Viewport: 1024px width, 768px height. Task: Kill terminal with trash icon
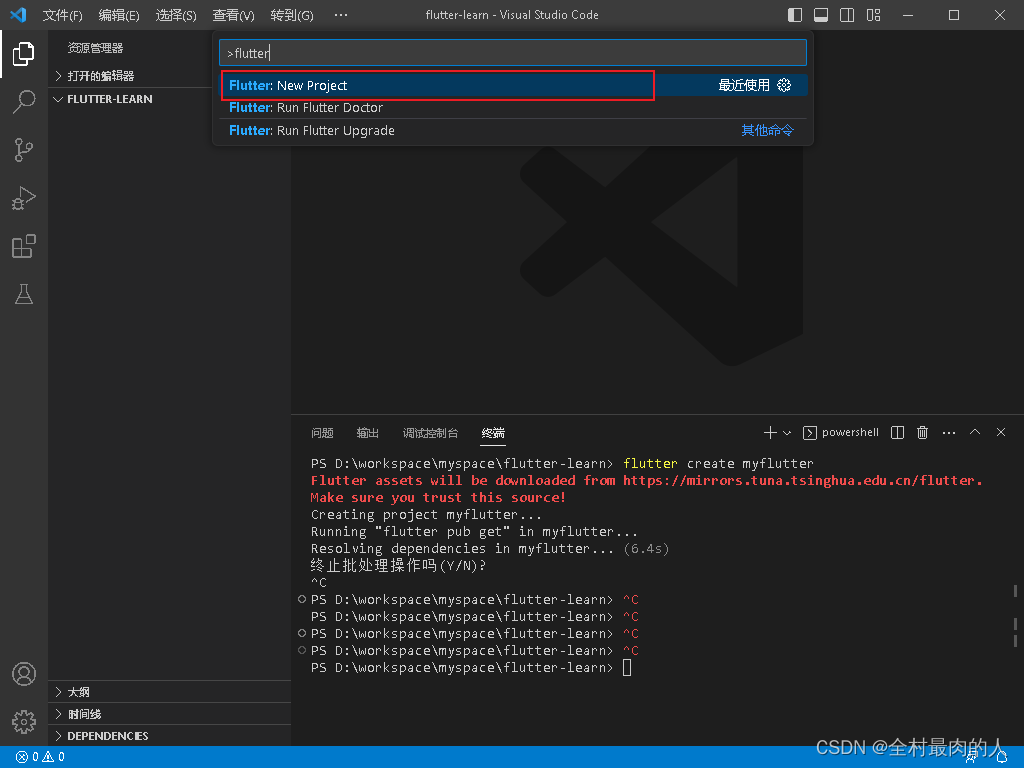coord(922,432)
